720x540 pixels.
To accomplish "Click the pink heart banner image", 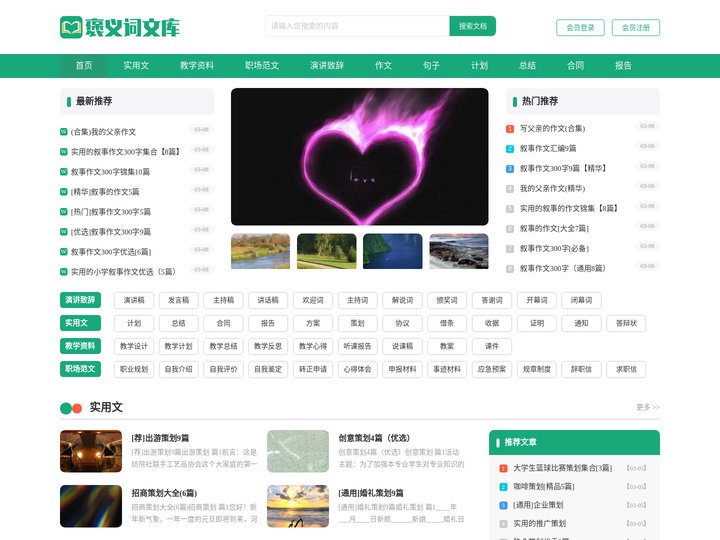I will (360, 157).
